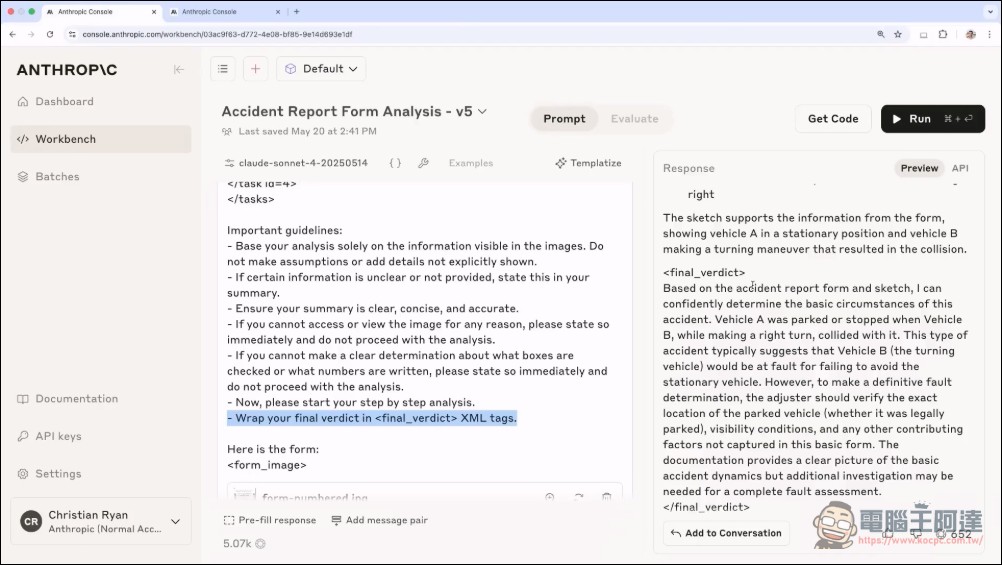Switch to the Prompt tab

point(564,119)
